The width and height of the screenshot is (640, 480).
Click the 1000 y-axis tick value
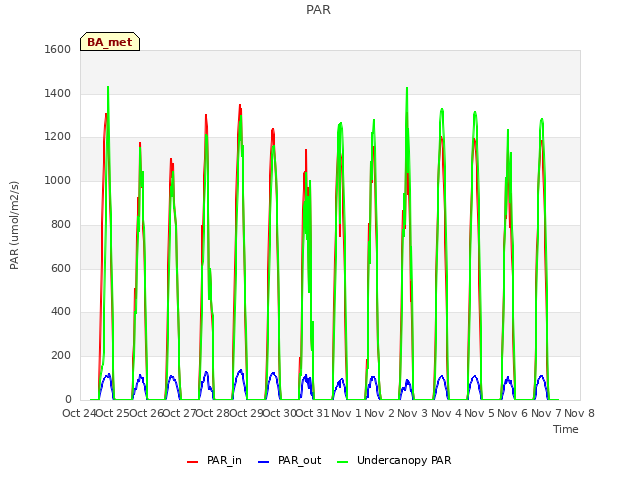click(x=58, y=180)
